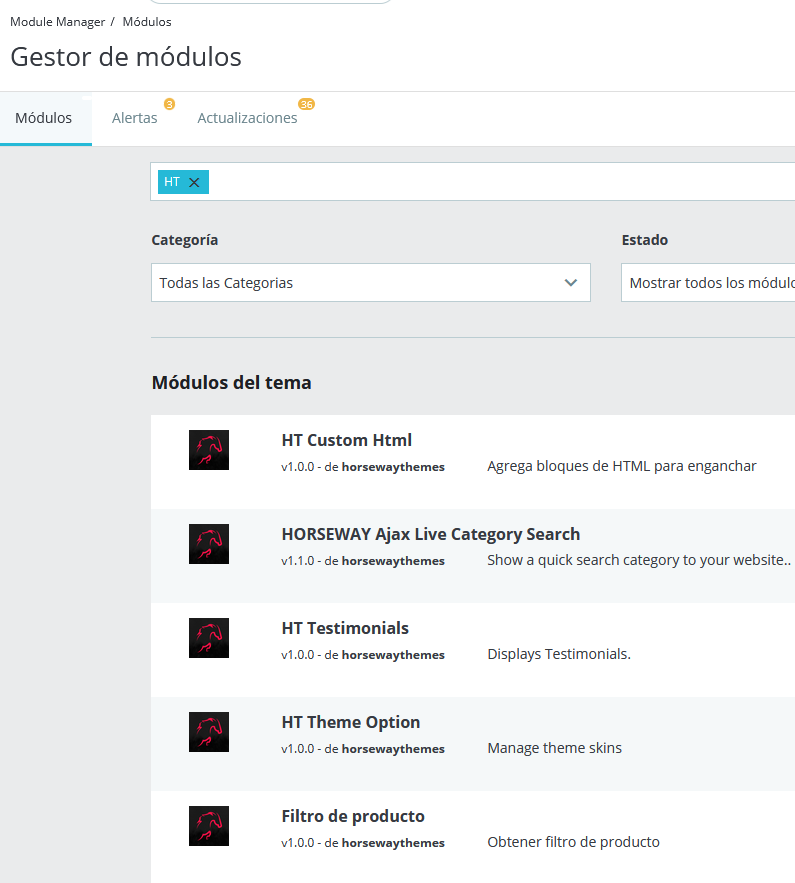Click the HT Testimonials title

pos(345,628)
